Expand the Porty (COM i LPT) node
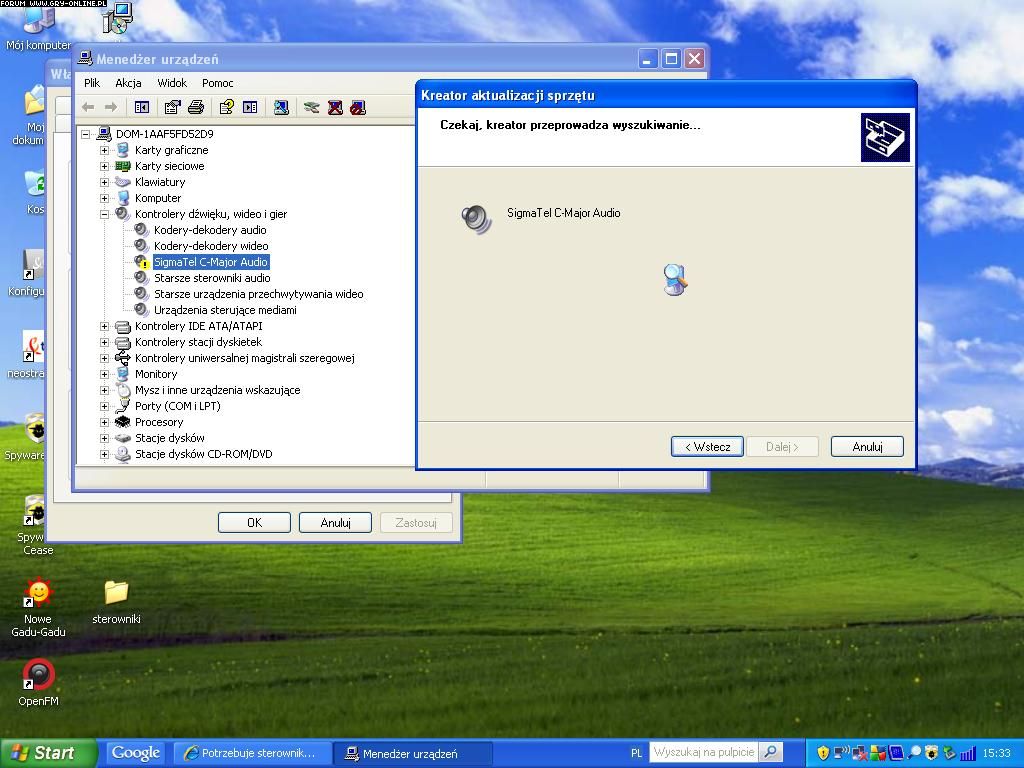 tap(104, 406)
